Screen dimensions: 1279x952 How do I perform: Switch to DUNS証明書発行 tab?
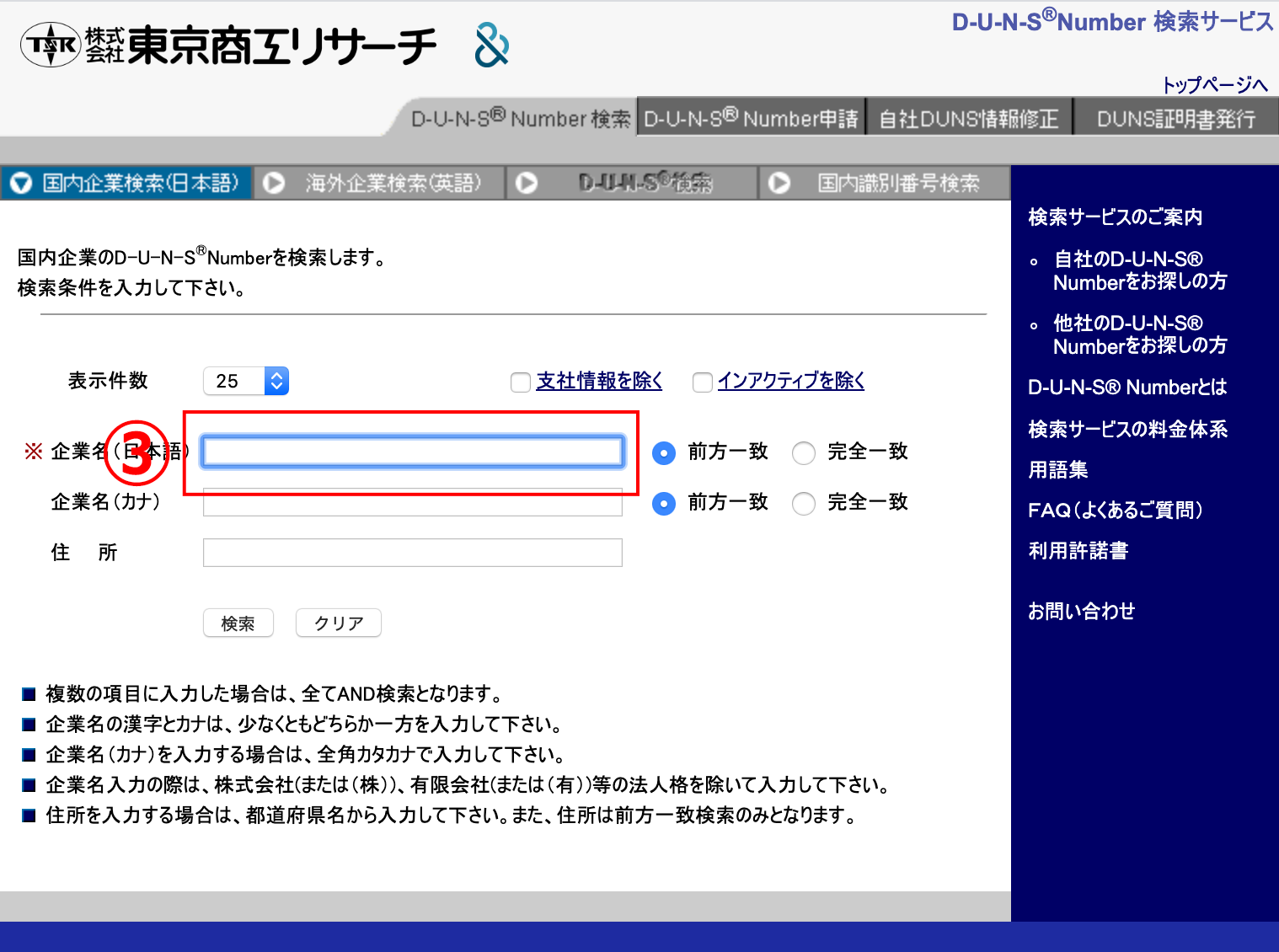1176,118
